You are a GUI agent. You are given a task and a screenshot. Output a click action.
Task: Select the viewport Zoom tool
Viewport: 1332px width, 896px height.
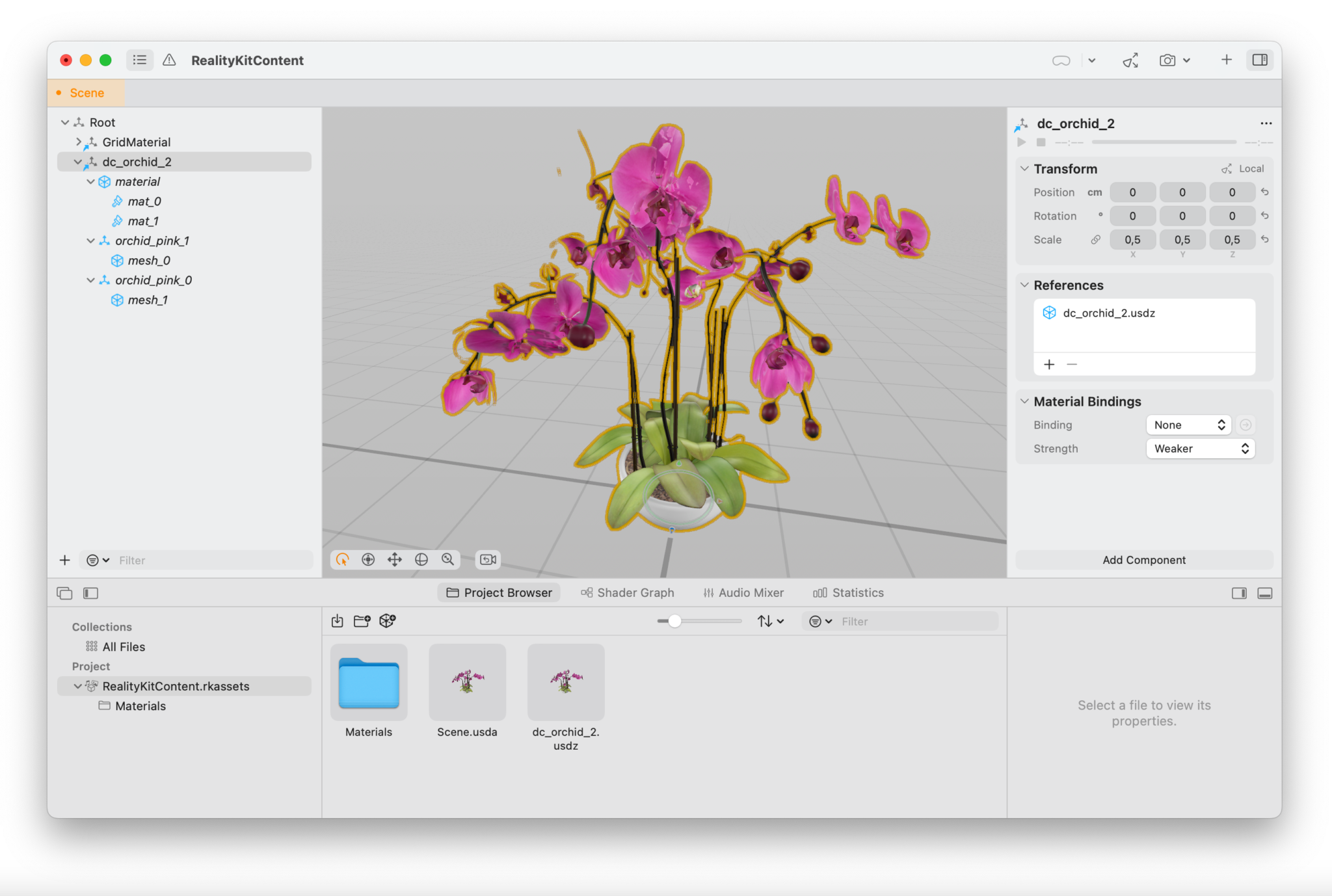[x=447, y=559]
